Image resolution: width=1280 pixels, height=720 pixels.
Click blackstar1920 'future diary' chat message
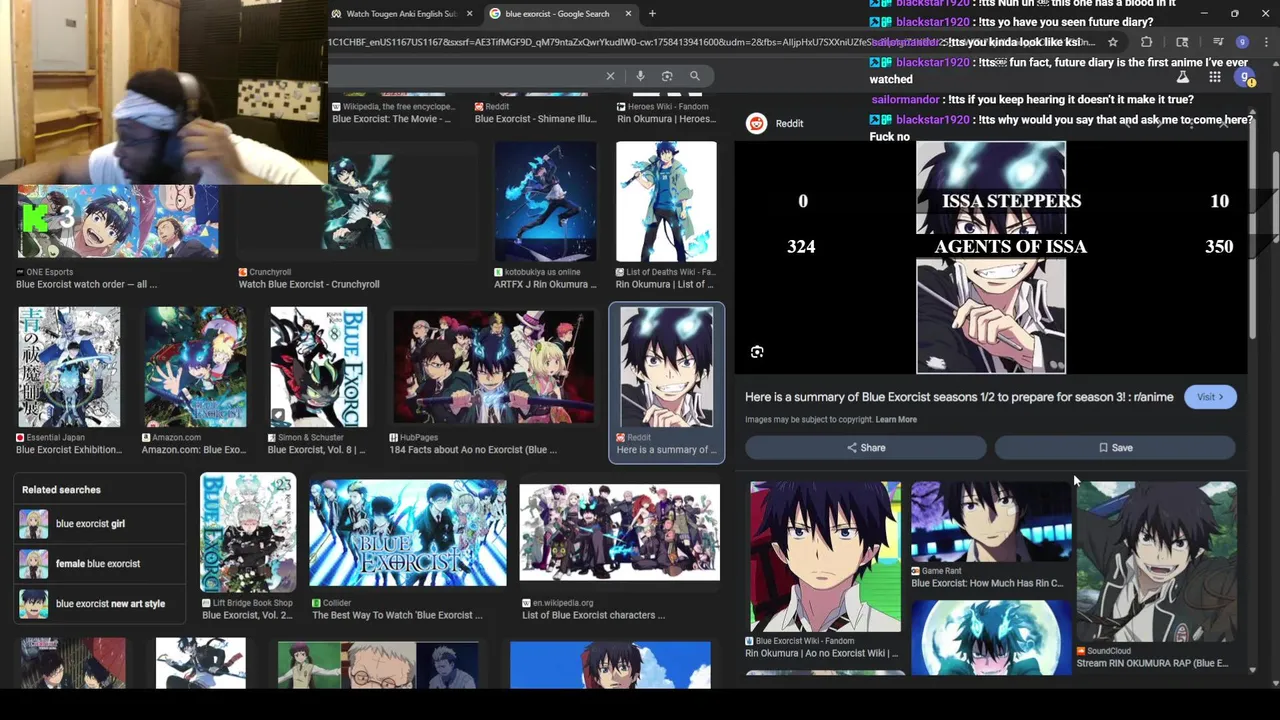pos(1011,22)
